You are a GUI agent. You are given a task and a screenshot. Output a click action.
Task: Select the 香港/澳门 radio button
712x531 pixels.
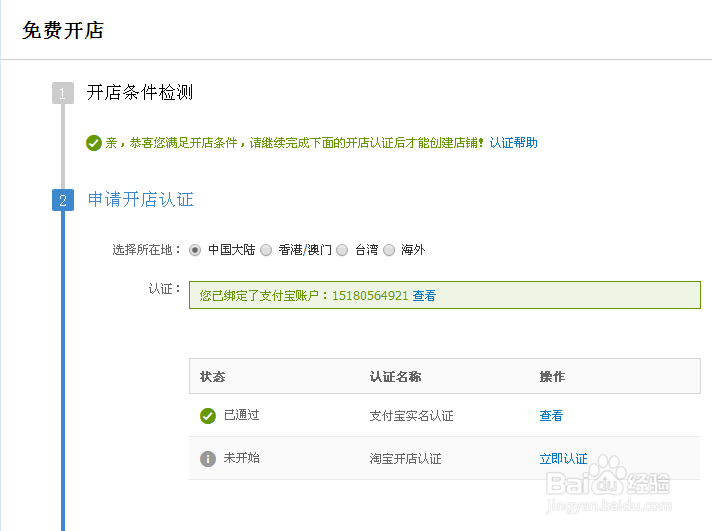(266, 250)
